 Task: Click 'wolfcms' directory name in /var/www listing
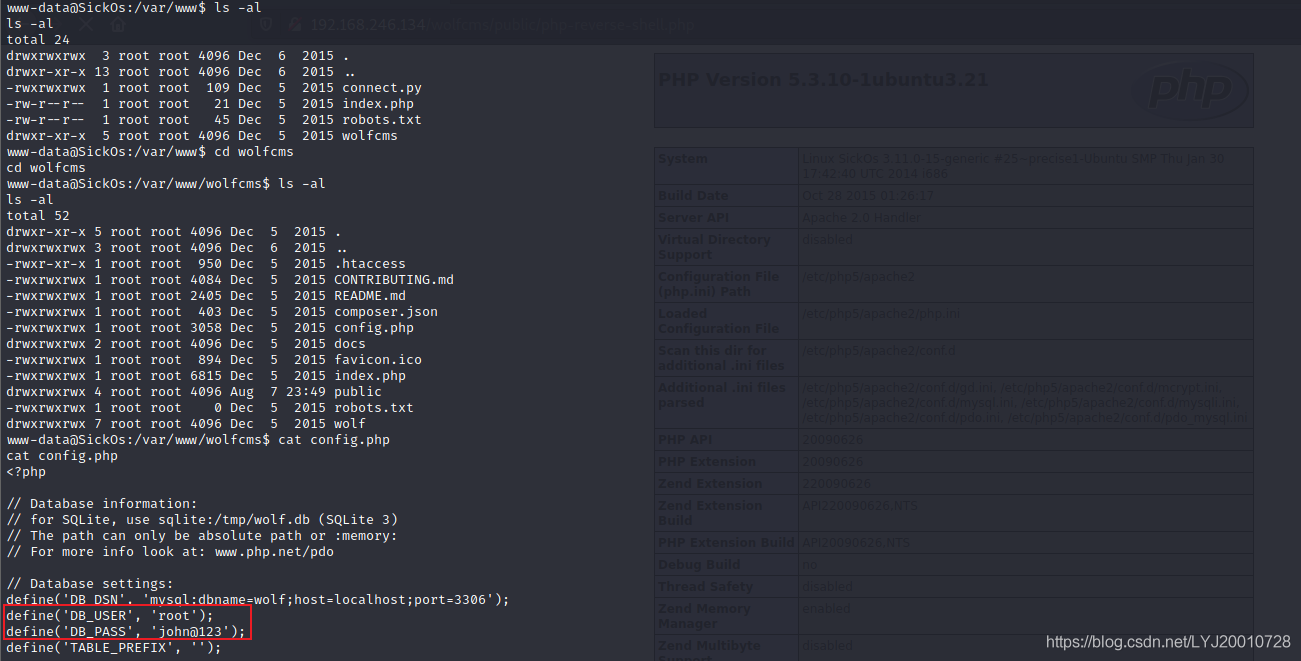[370, 136]
